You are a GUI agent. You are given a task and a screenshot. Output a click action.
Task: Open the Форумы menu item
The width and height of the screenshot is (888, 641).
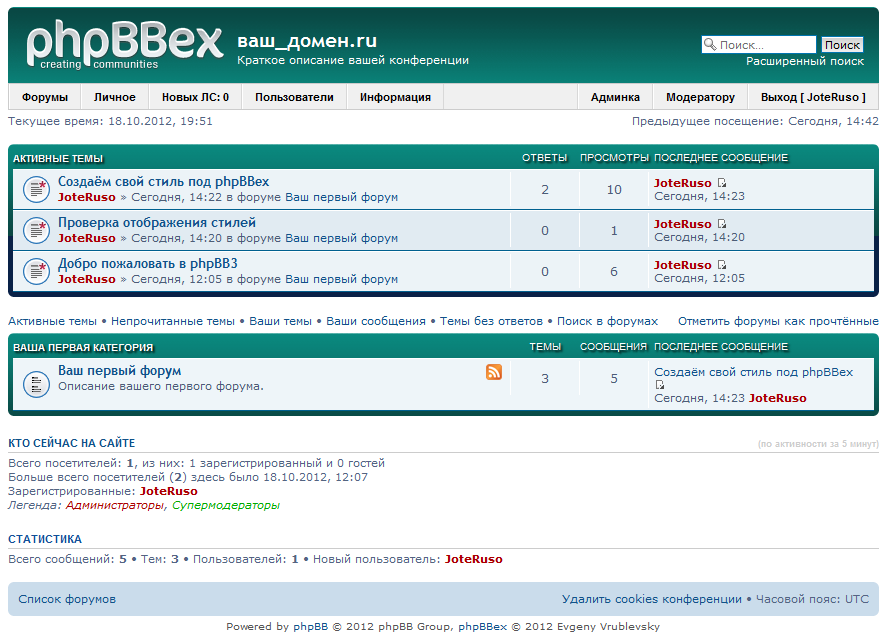click(45, 97)
